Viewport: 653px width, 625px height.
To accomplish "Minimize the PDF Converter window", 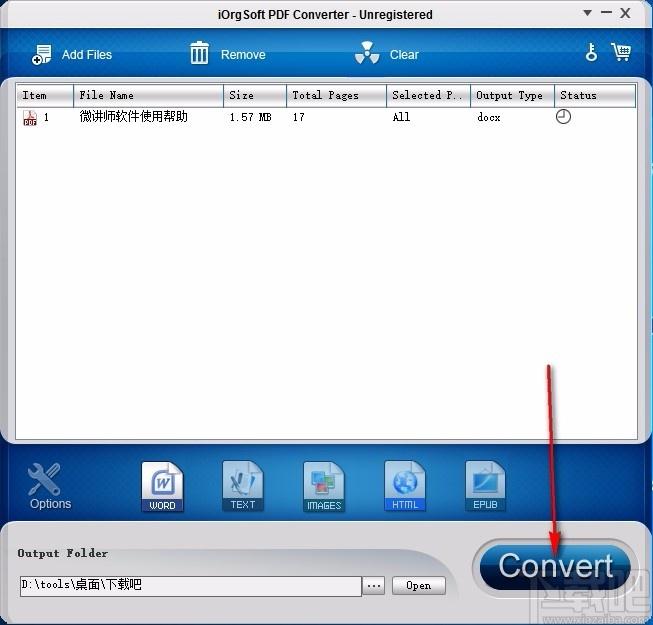I will [606, 12].
